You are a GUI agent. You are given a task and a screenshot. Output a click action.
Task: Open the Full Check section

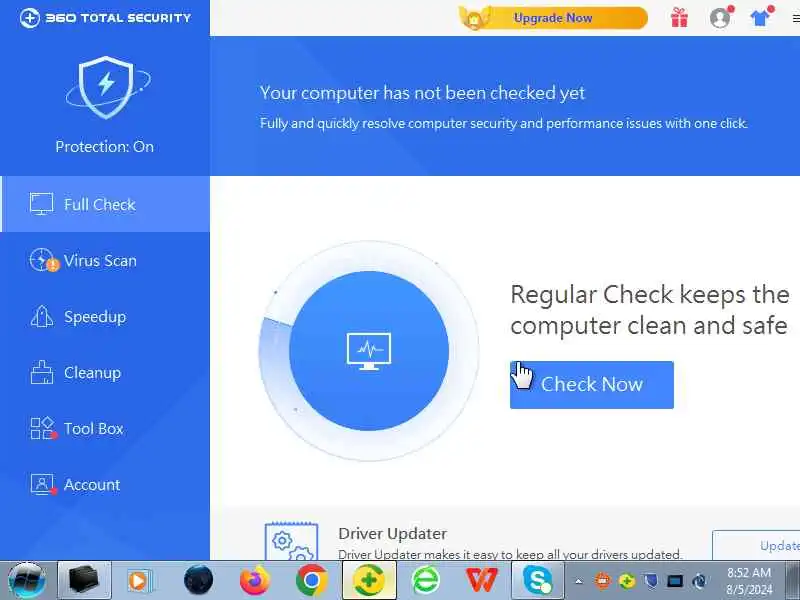pos(105,204)
